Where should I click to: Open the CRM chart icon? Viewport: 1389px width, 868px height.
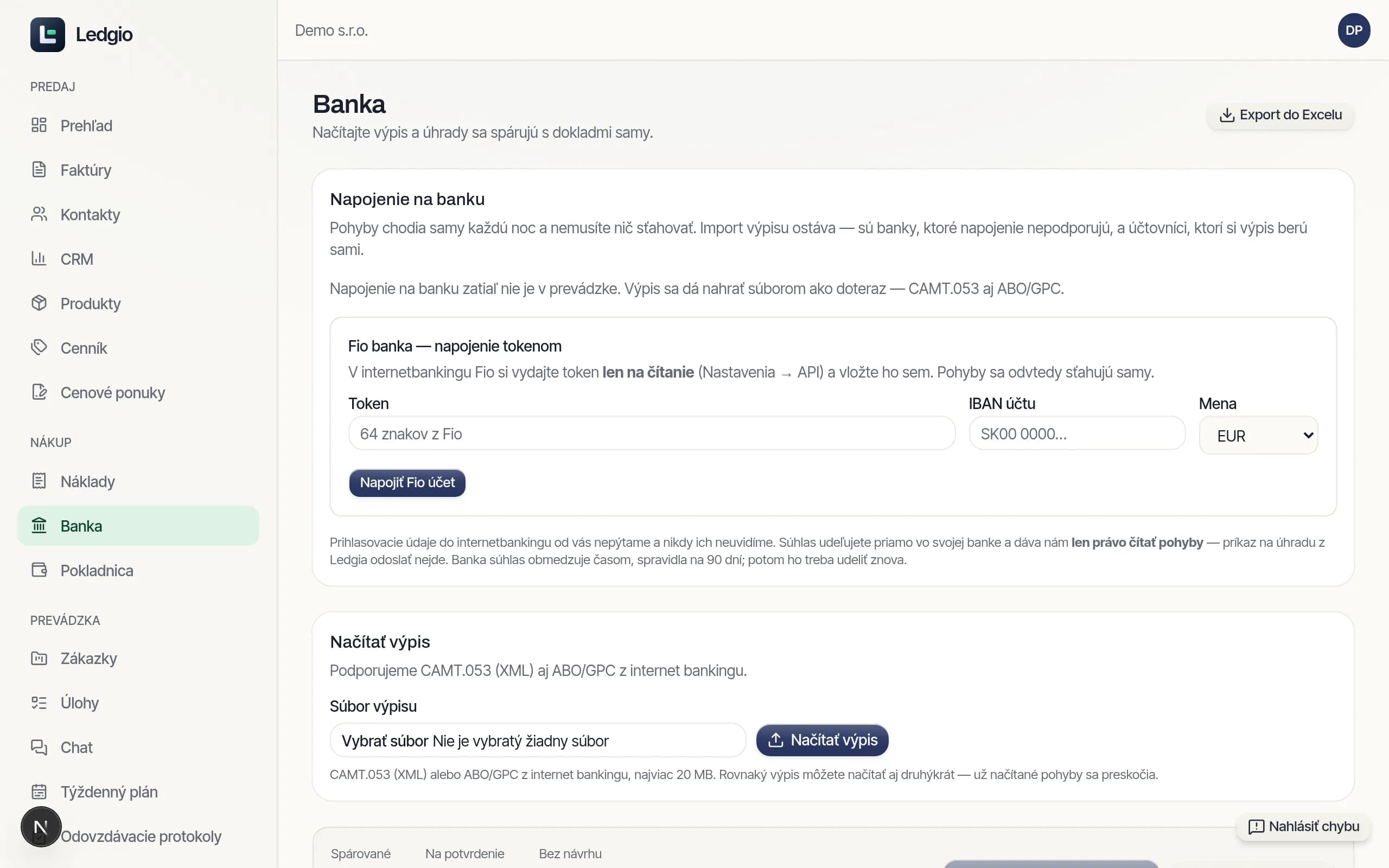39,259
